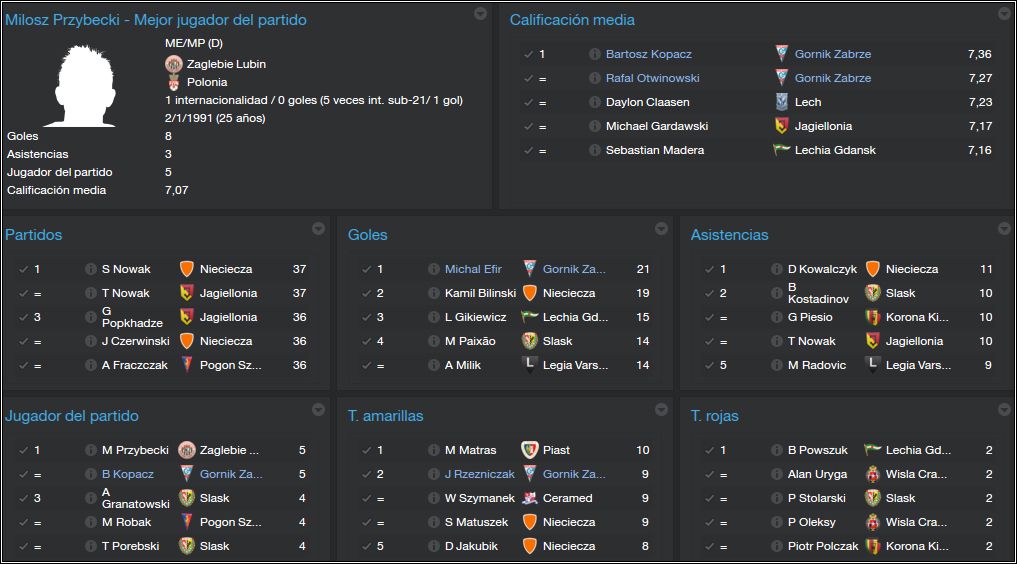Click the Milosz Przybecki silhouette photo
The height and width of the screenshot is (564, 1017).
83,86
